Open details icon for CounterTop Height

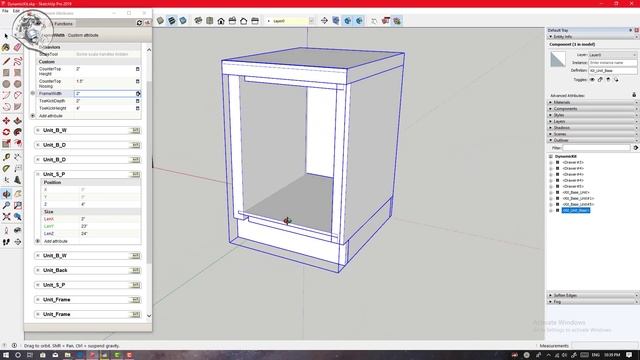pyautogui.click(x=138, y=69)
